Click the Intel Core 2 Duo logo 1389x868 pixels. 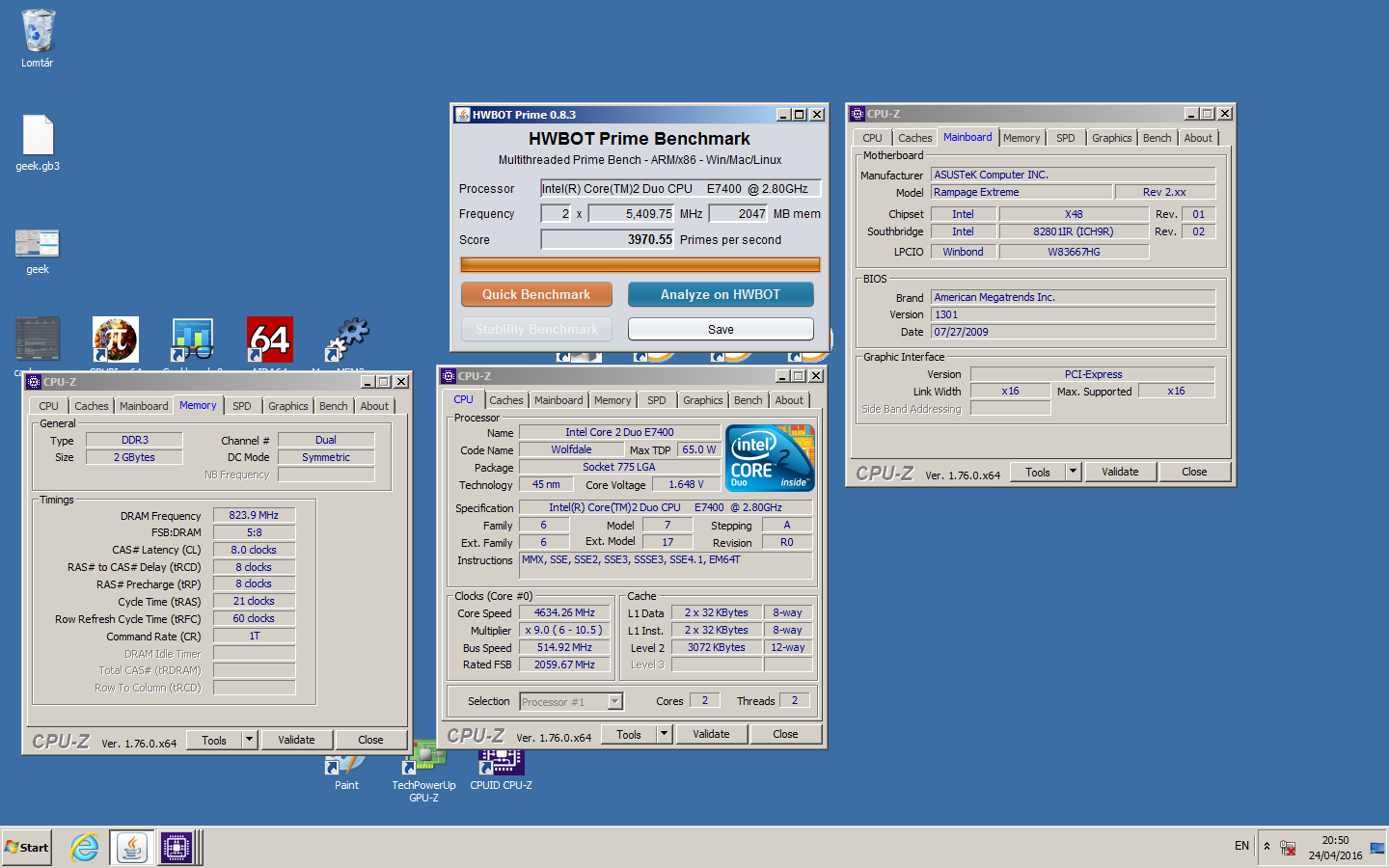pos(770,458)
